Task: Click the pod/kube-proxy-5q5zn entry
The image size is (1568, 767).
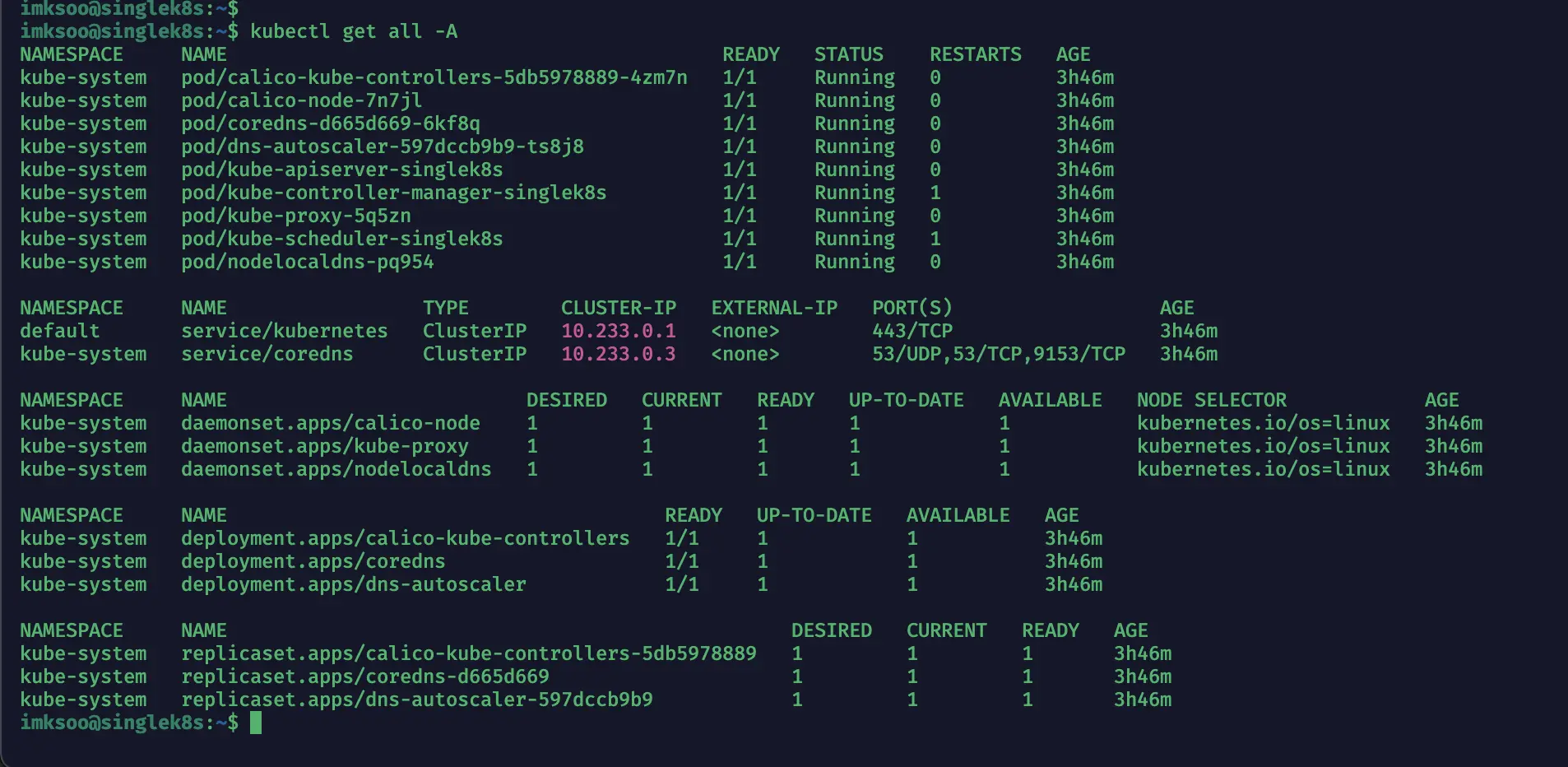Action: (x=295, y=216)
